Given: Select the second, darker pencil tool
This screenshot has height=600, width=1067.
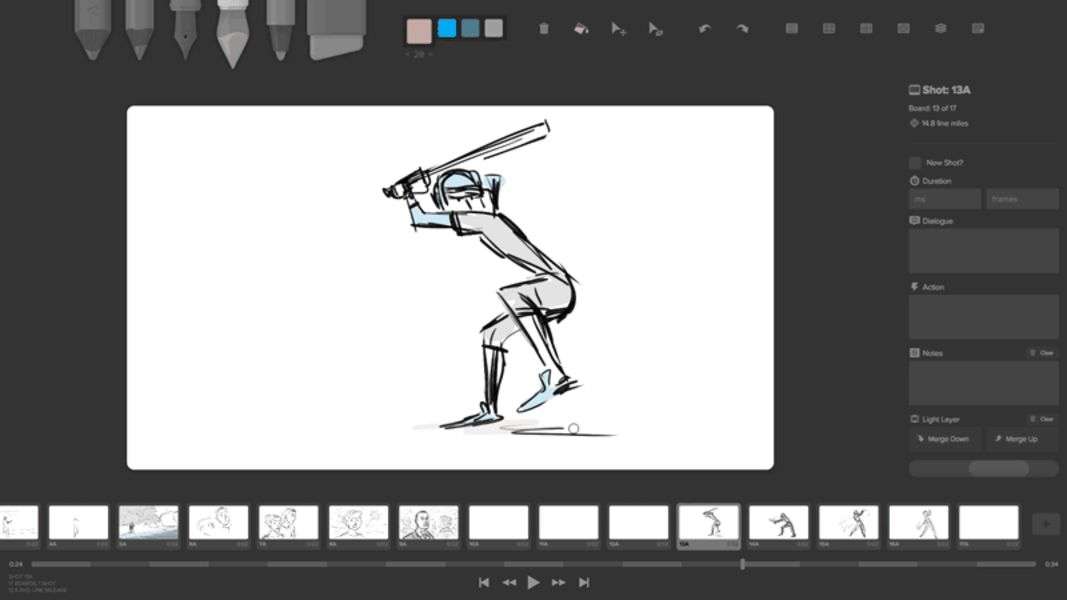Looking at the screenshot, I should point(139,29).
